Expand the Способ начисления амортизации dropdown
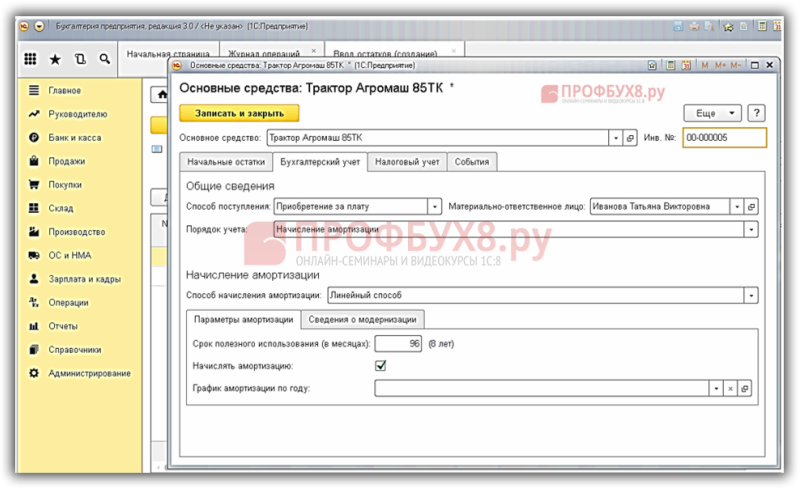Screen dimensions: 800x489 click(751, 296)
